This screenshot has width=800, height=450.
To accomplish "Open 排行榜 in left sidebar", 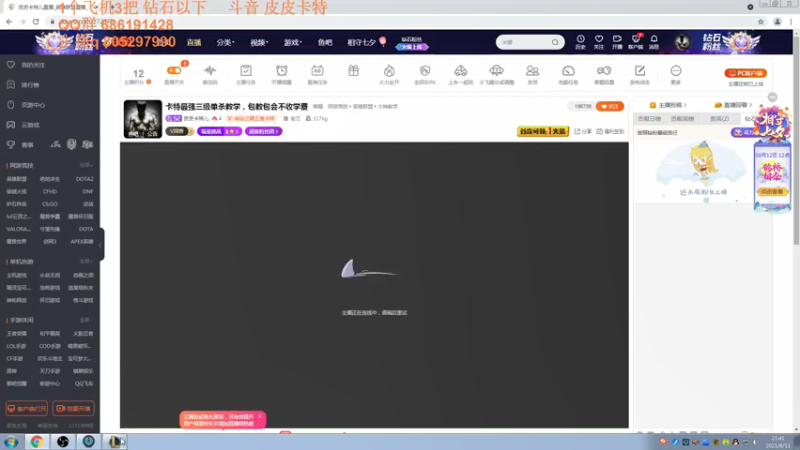I will [24, 85].
